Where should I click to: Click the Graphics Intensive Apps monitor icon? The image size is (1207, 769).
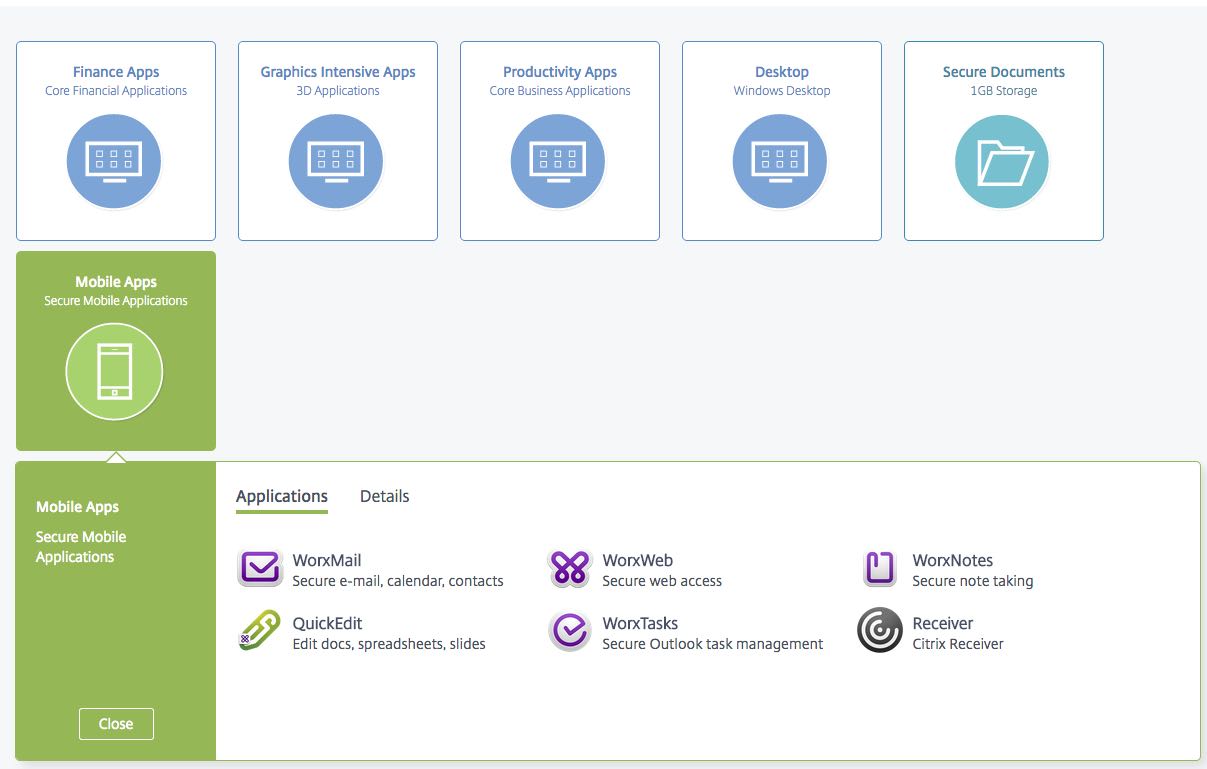[x=336, y=162]
